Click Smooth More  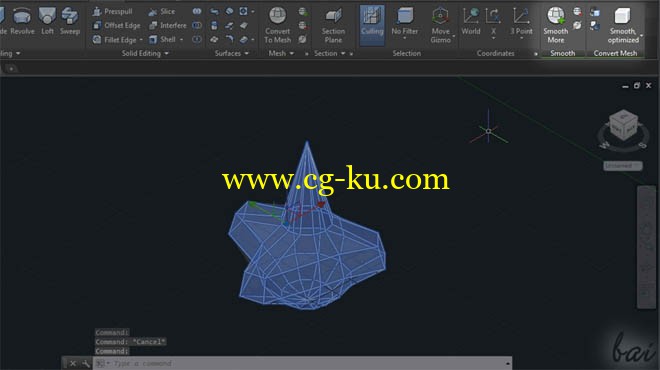[x=556, y=25]
